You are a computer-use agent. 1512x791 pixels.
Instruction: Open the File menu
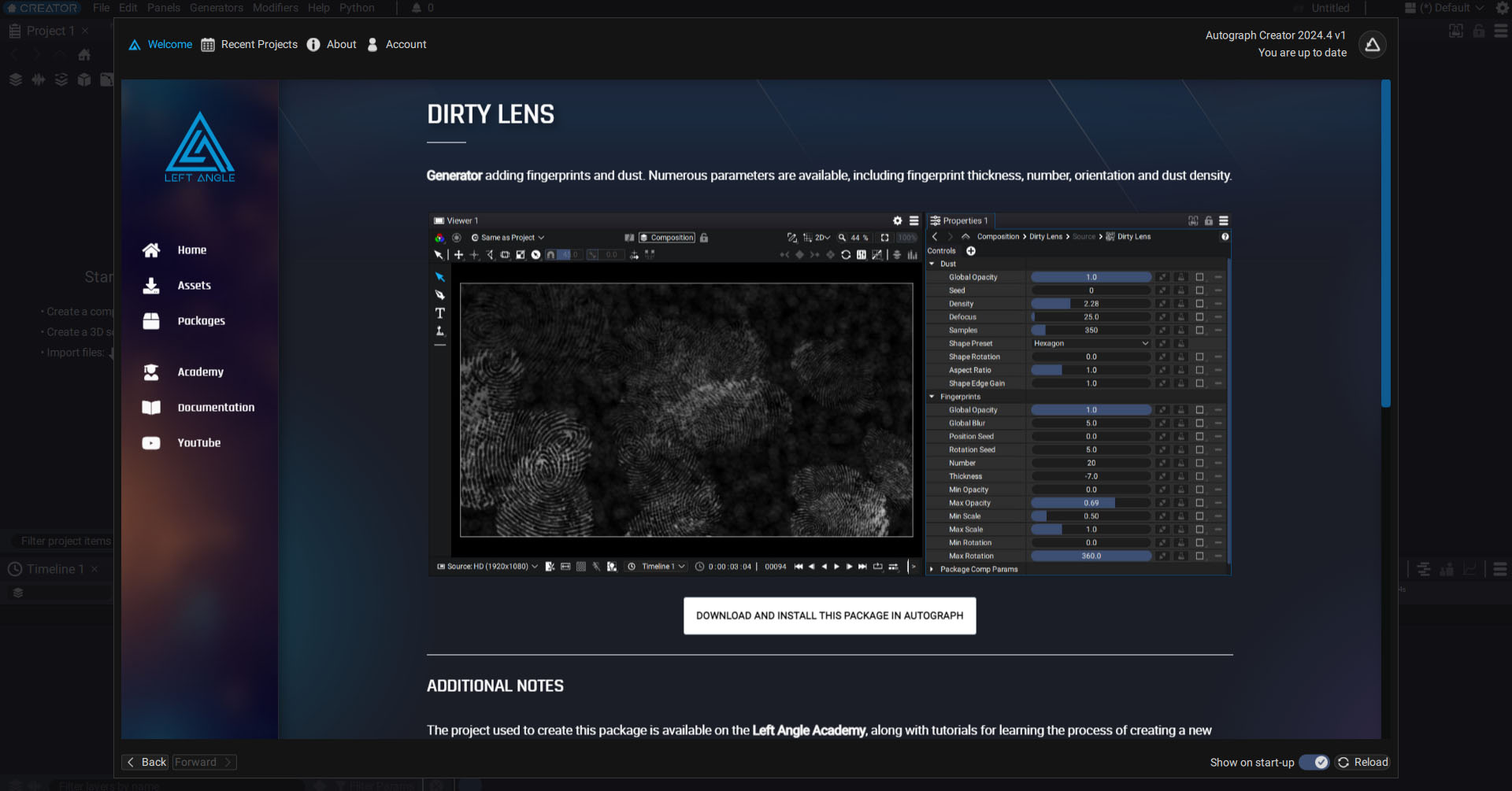[x=102, y=8]
